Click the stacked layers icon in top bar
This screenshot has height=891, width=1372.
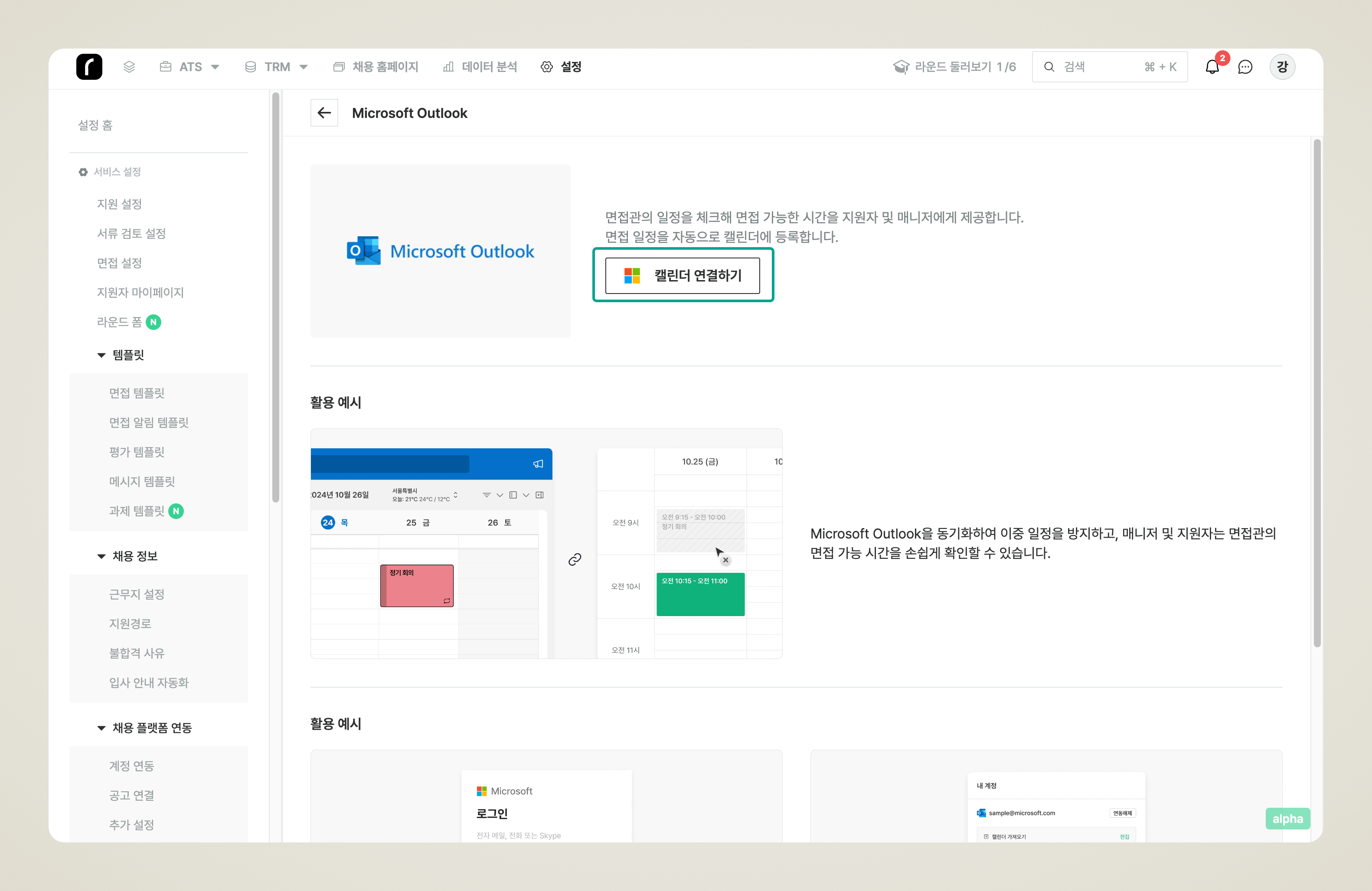(x=129, y=67)
